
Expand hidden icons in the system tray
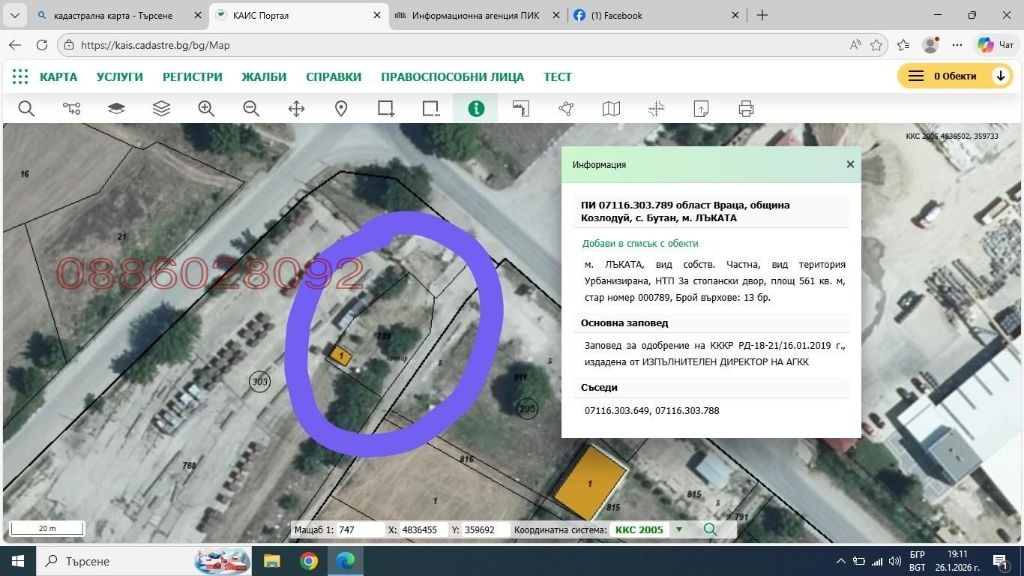[x=843, y=562]
